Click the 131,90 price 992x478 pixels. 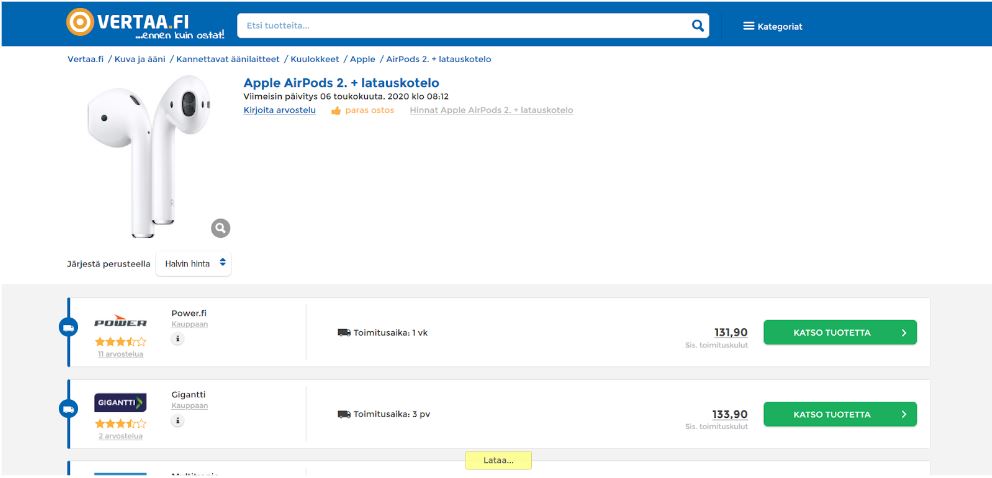point(731,333)
